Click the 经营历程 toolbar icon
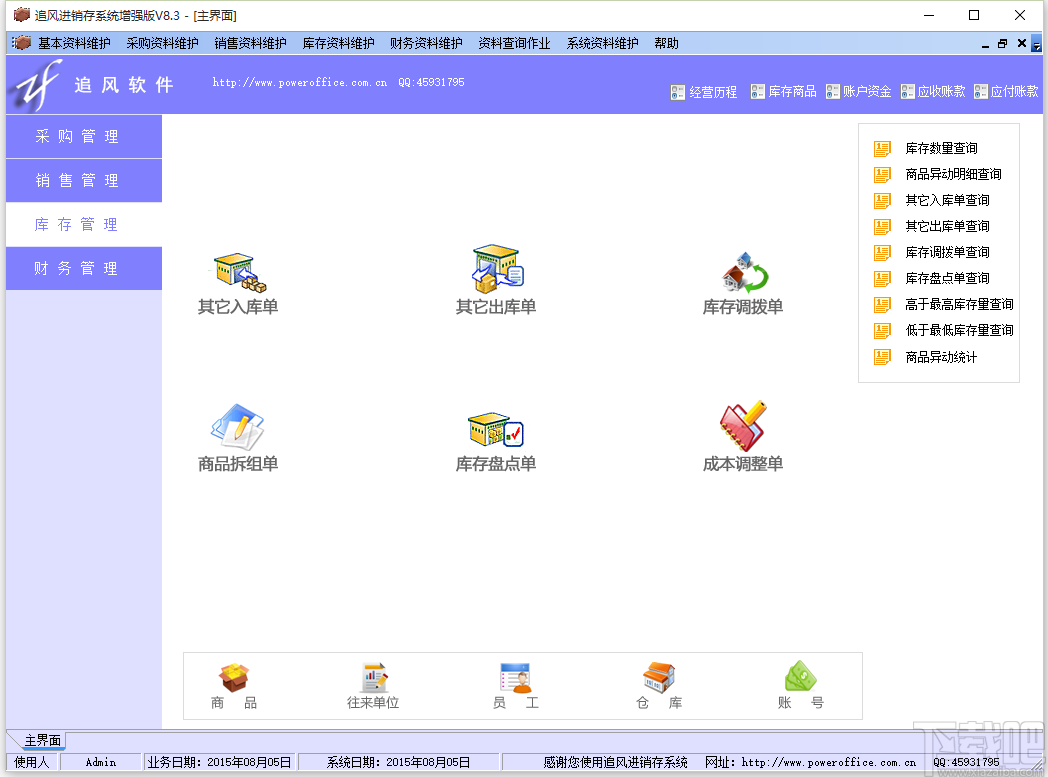The width and height of the screenshot is (1048, 777). click(x=678, y=92)
